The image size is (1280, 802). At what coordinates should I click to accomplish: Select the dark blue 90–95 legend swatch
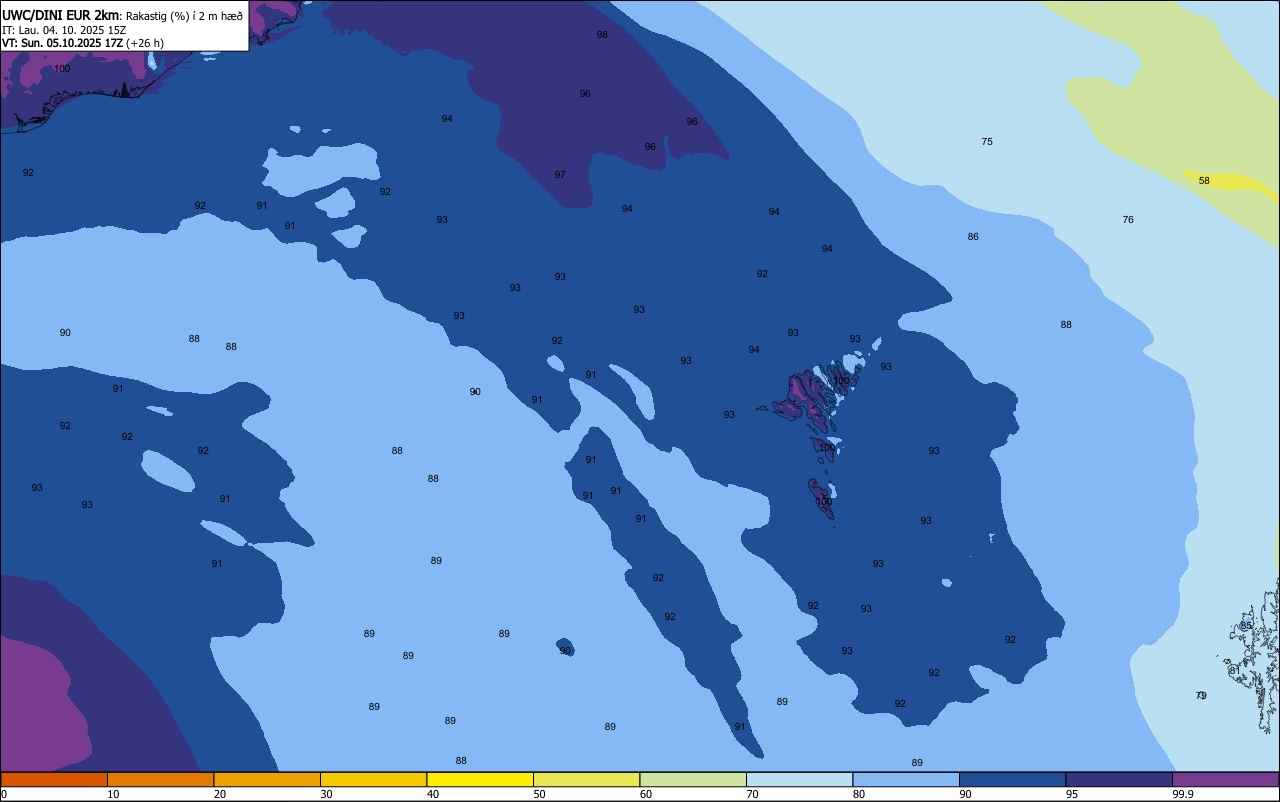click(x=1012, y=779)
